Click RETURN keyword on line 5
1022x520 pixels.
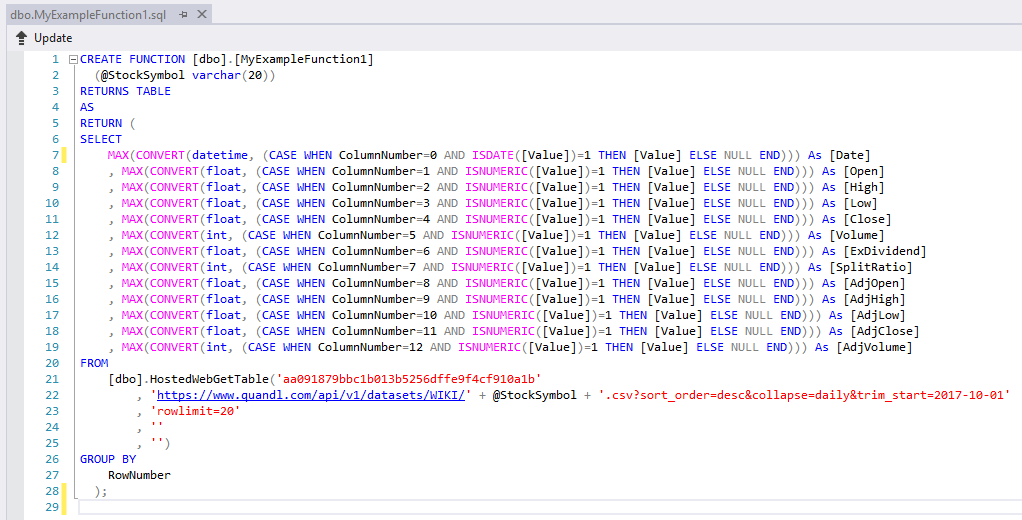(101, 123)
